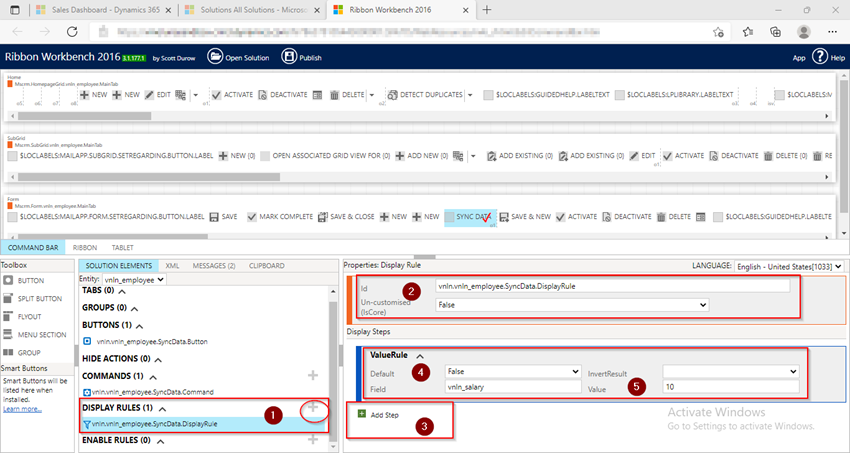Click the Open Solution folder icon
This screenshot has height=453, width=850.
(x=215, y=57)
